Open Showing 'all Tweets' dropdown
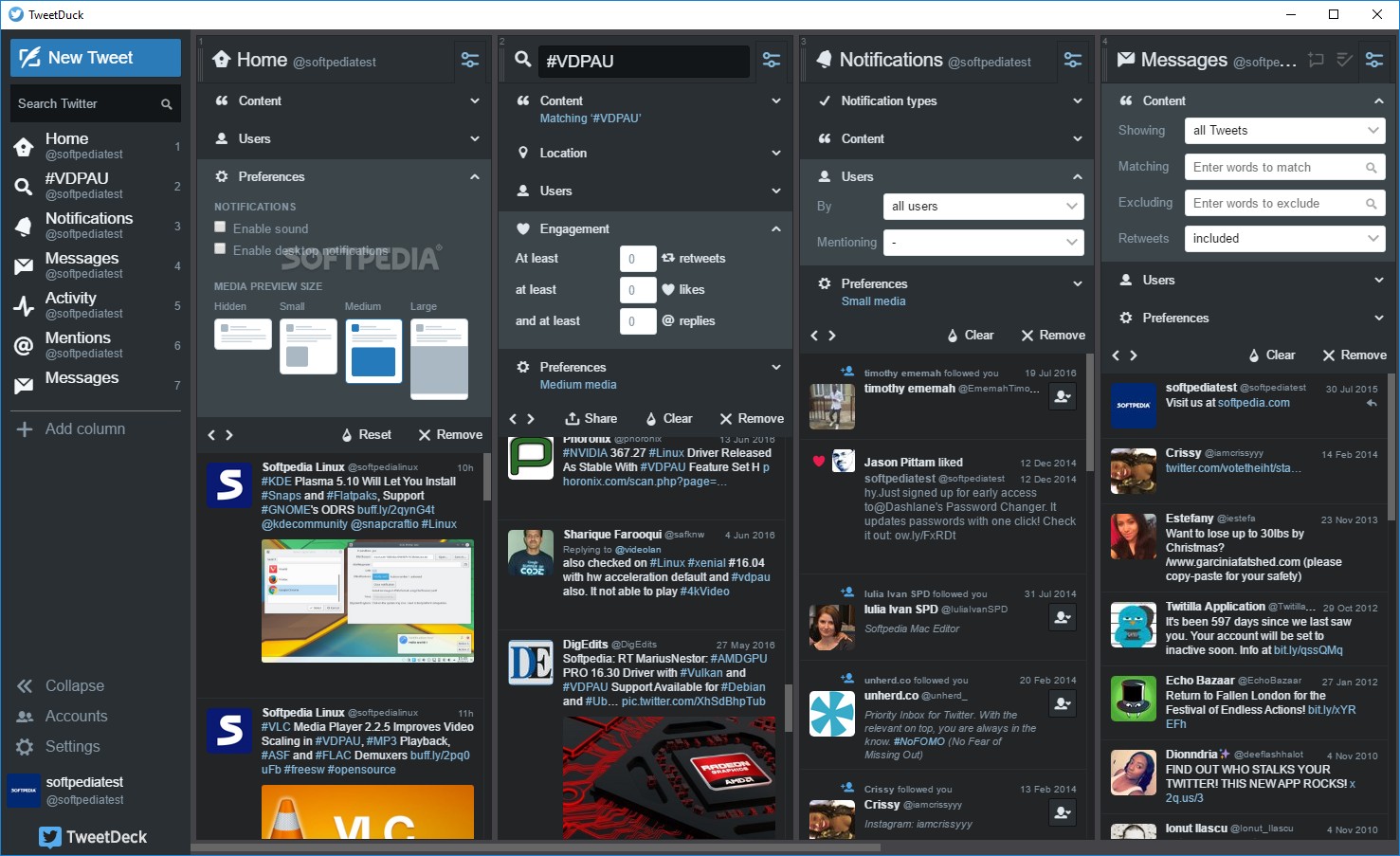1400x856 pixels. [1285, 131]
